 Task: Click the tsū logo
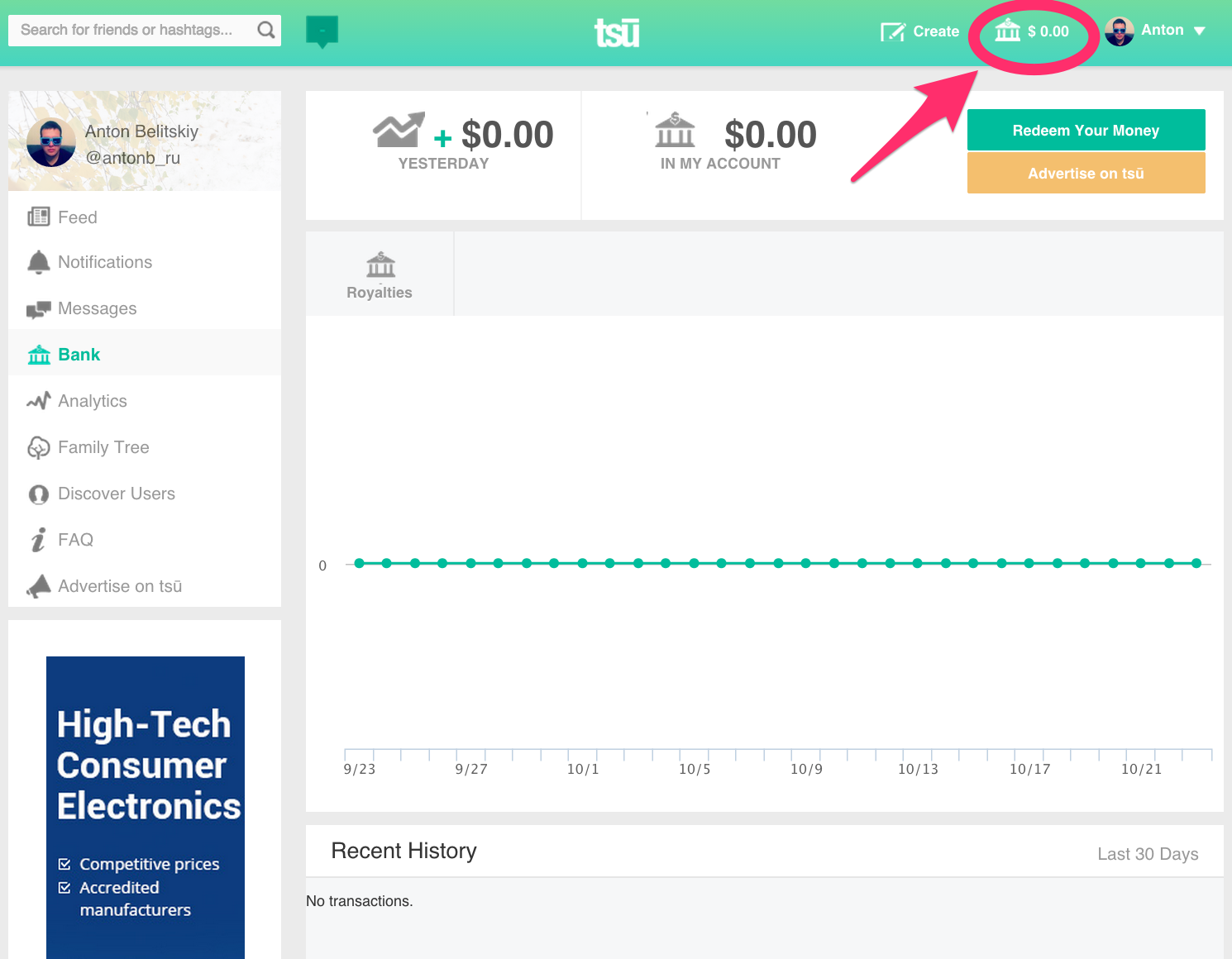click(x=617, y=33)
